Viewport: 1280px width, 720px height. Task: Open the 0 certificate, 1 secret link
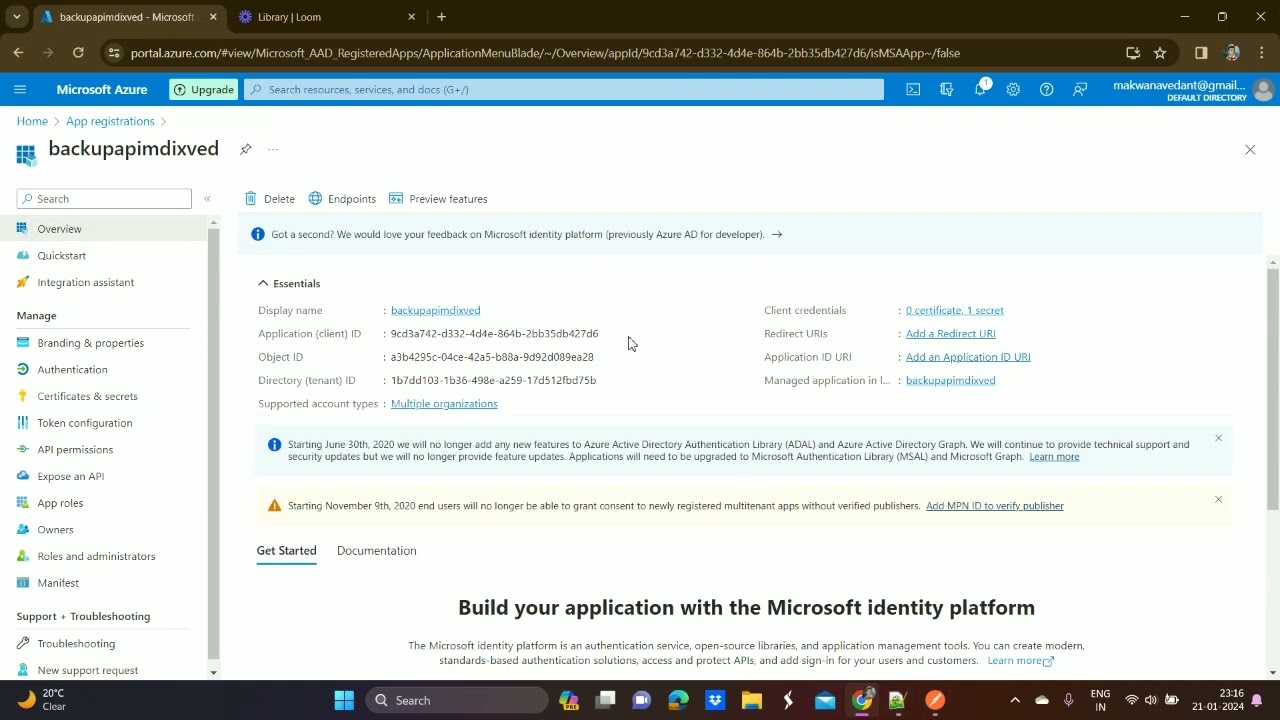coord(954,310)
